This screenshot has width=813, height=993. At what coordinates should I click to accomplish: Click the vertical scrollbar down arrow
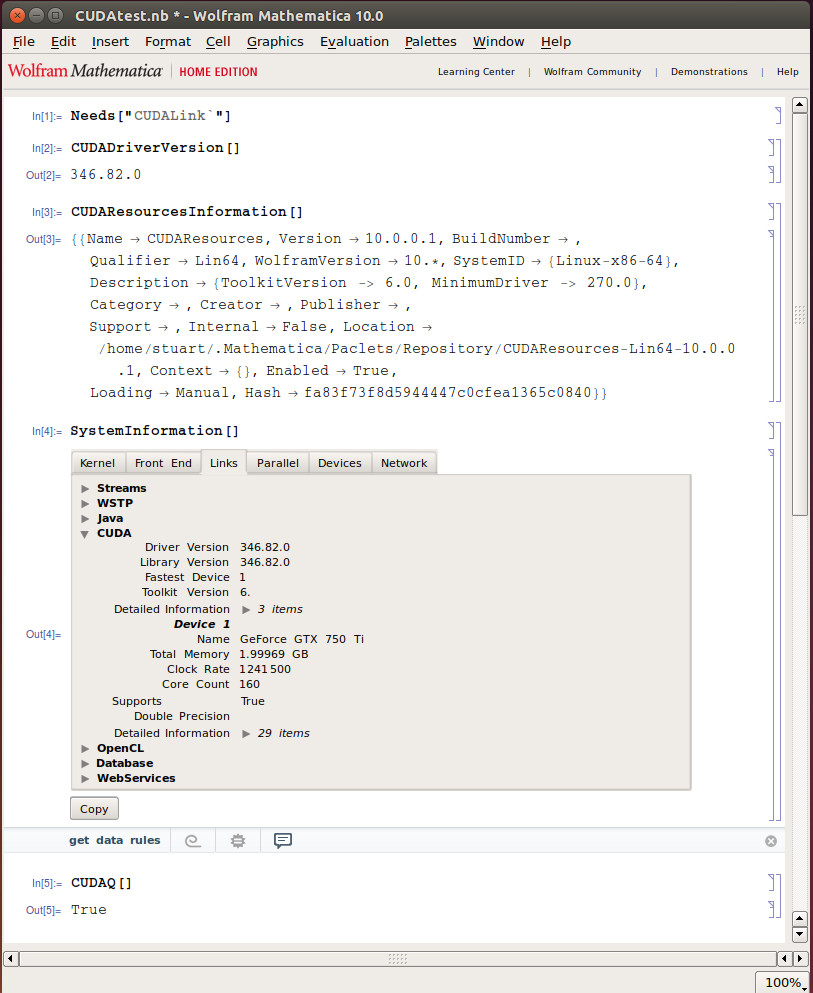800,934
